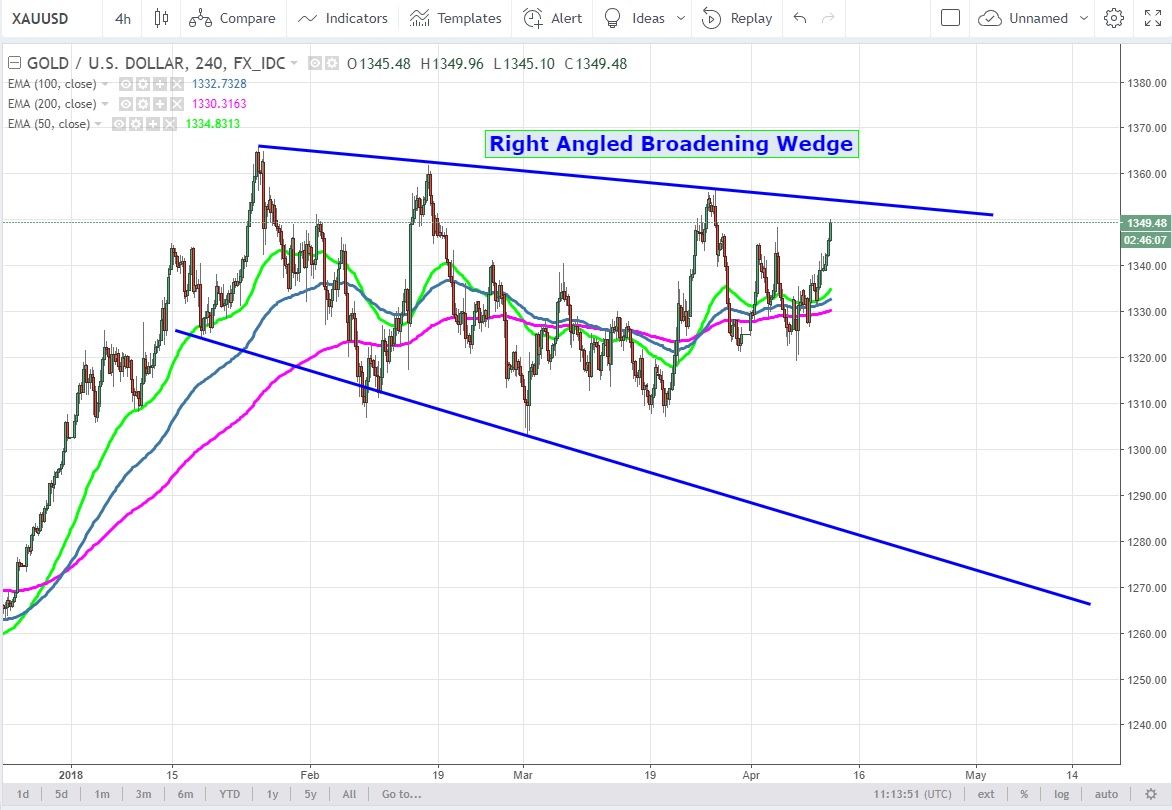This screenshot has height=810, width=1172.
Task: Open the Unnamed chart layout dropdown
Action: (x=1024, y=18)
